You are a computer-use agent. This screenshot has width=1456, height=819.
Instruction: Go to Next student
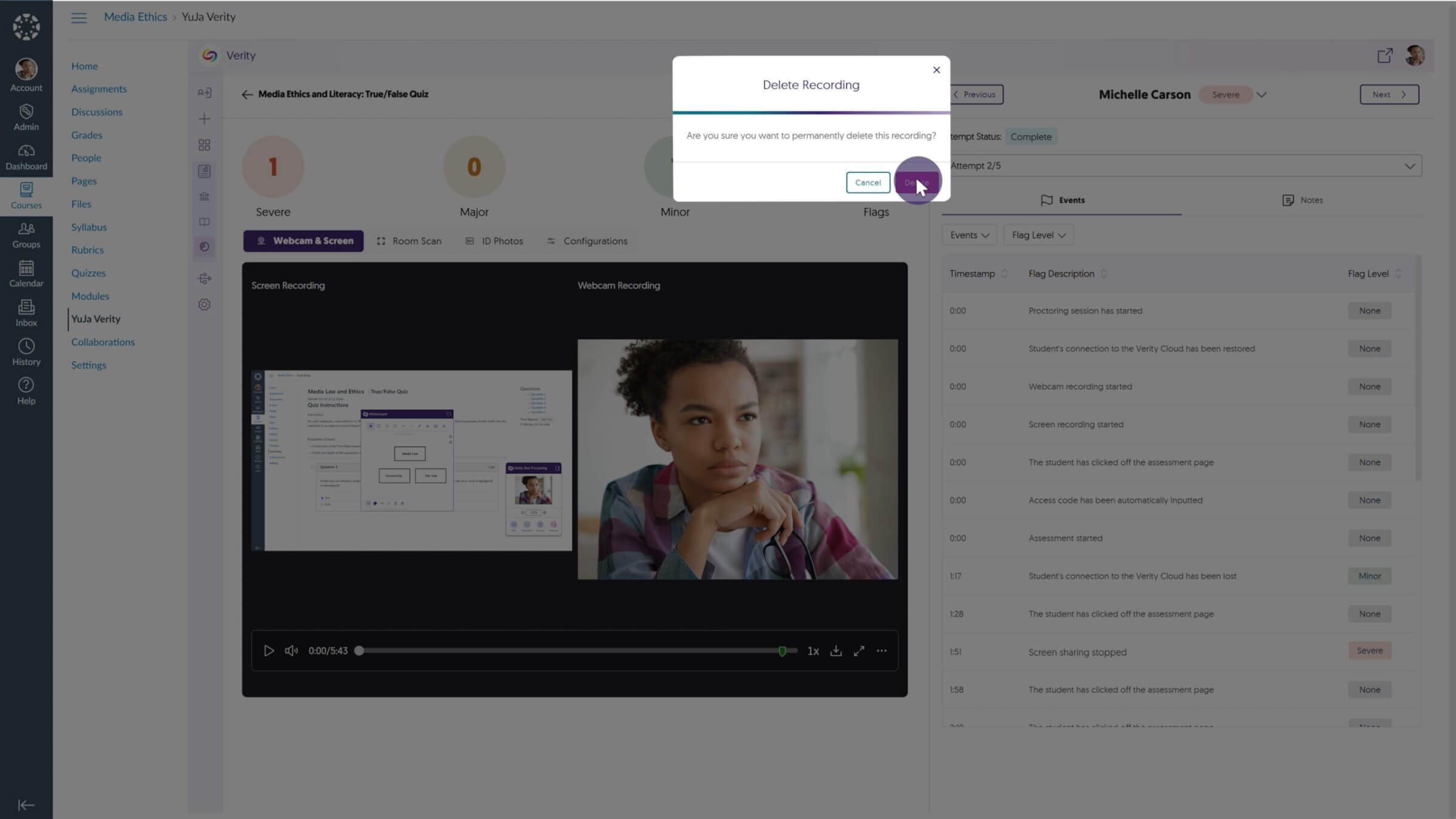[x=1389, y=95]
